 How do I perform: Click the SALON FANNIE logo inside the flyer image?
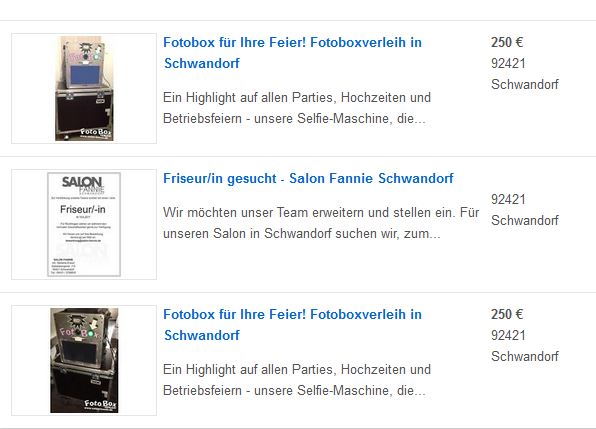pyautogui.click(x=83, y=185)
